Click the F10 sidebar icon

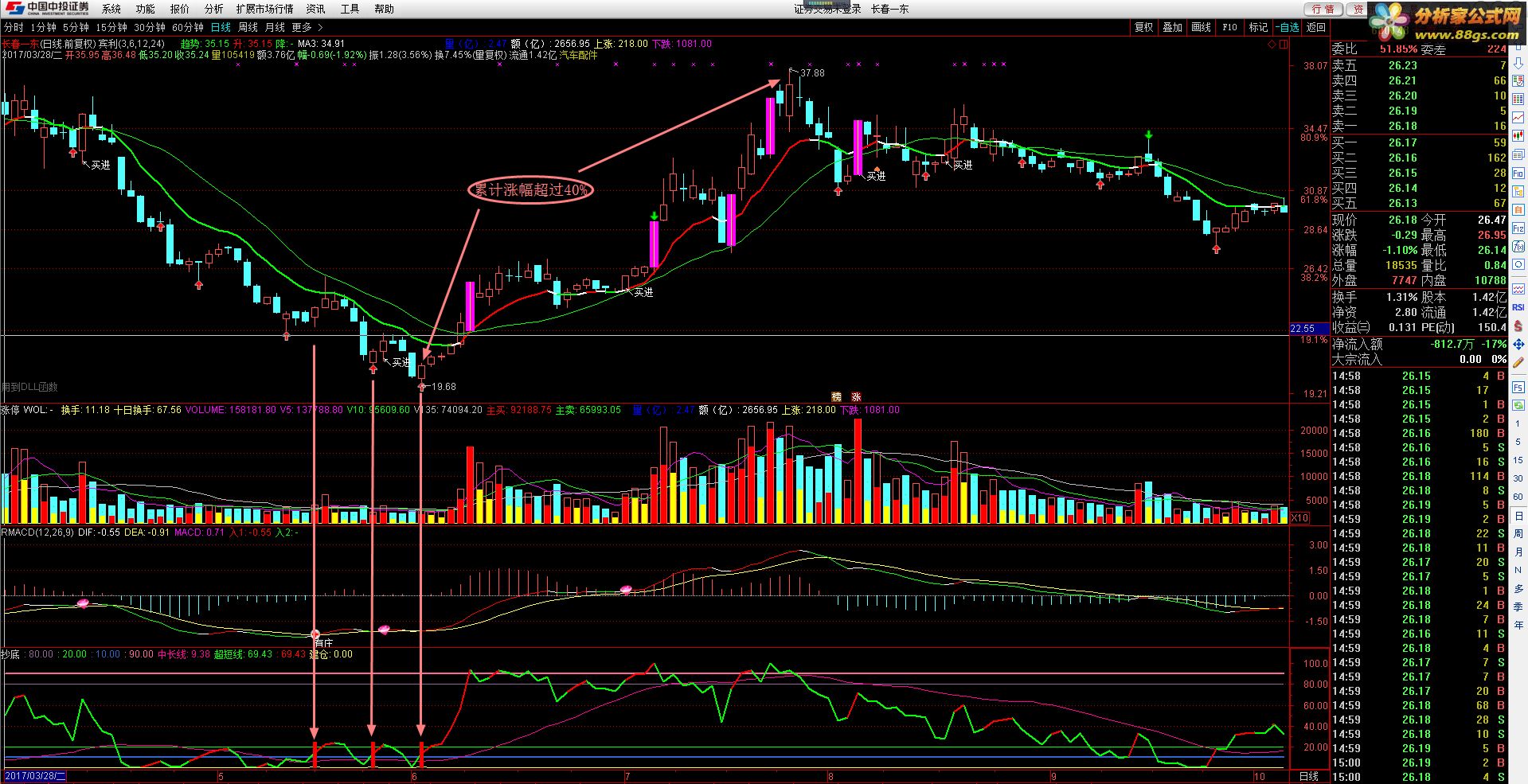coord(1518,174)
